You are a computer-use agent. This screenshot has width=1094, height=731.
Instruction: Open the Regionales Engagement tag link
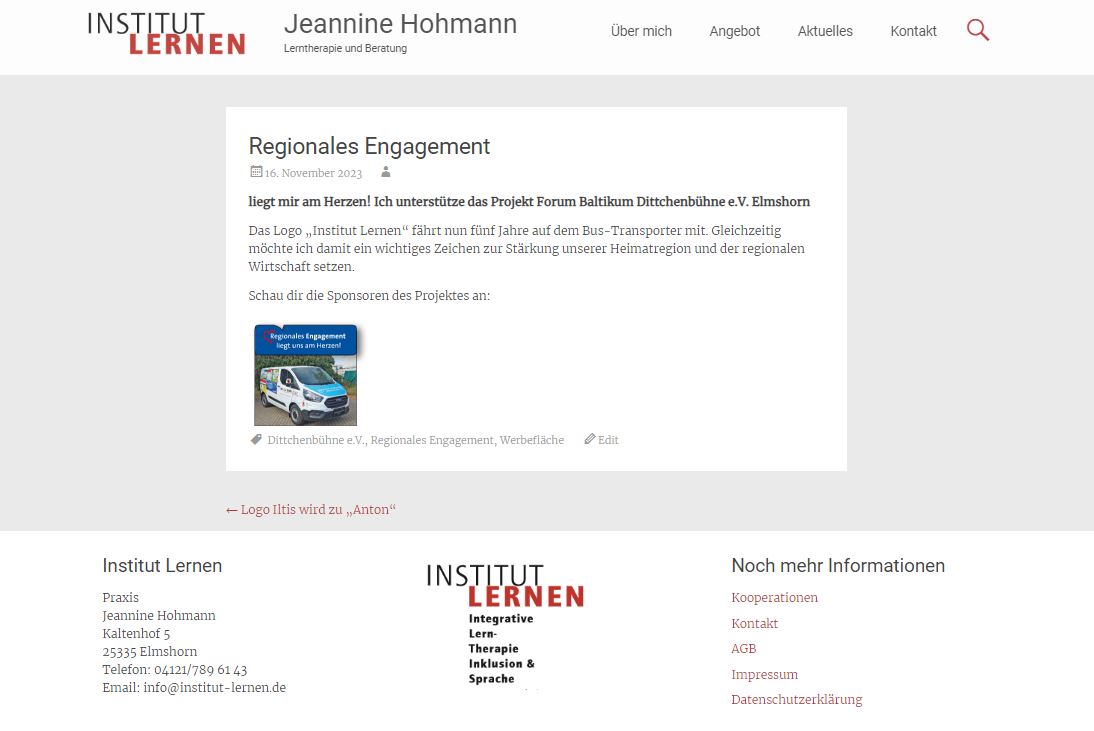(x=432, y=440)
